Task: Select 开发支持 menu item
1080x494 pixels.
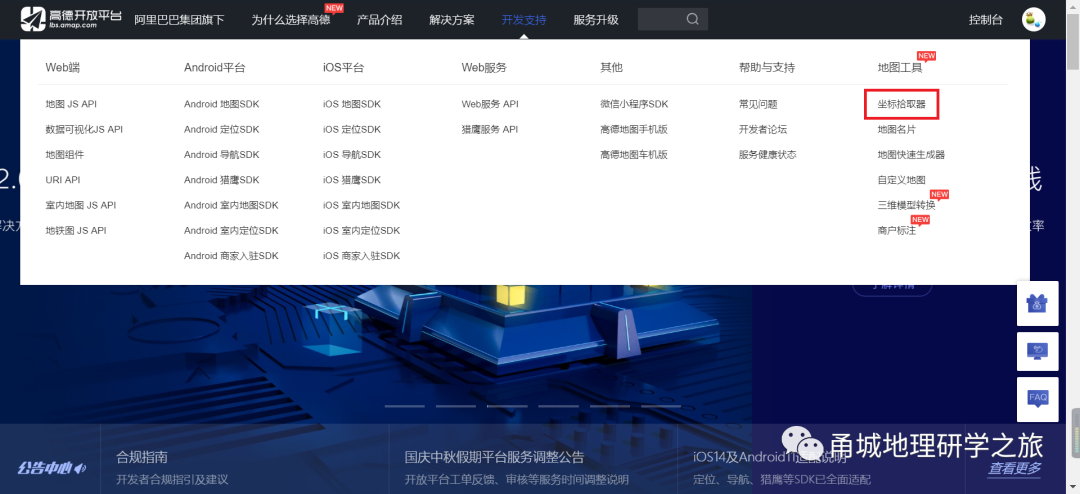Action: click(x=524, y=20)
